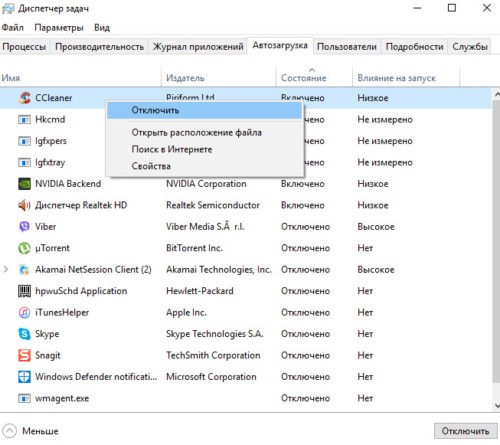Click the Hkcmd row icon

click(x=24, y=119)
